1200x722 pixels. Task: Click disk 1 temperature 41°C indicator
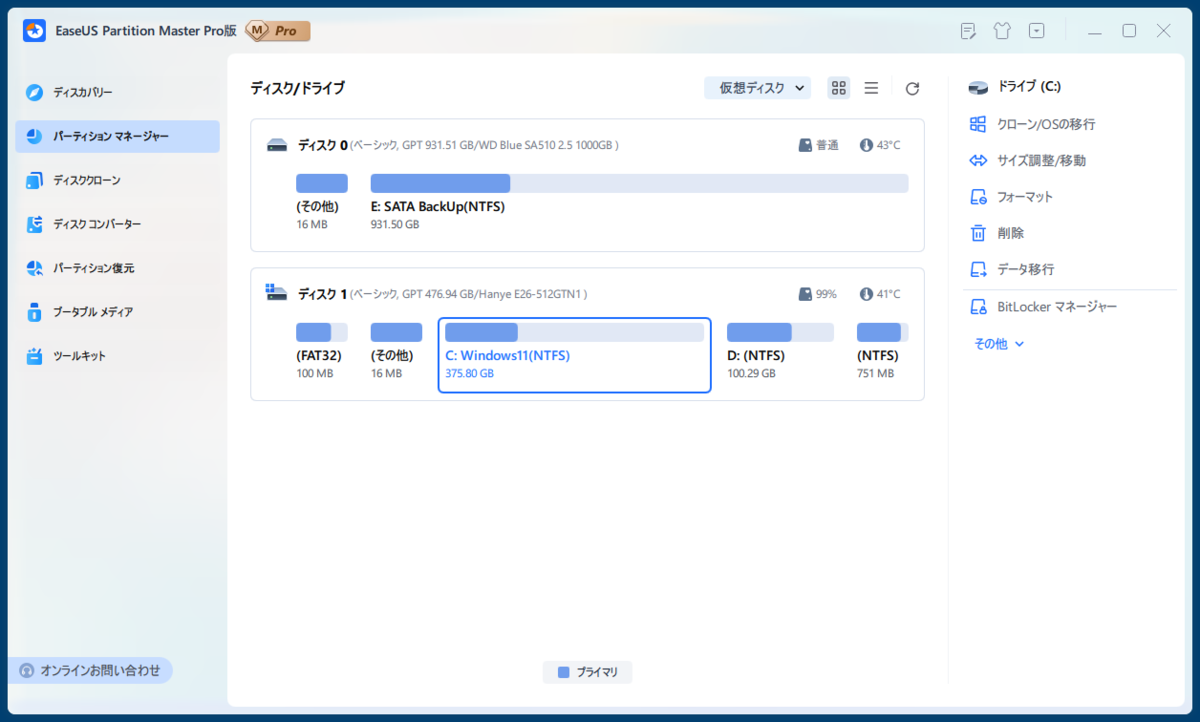[880, 294]
